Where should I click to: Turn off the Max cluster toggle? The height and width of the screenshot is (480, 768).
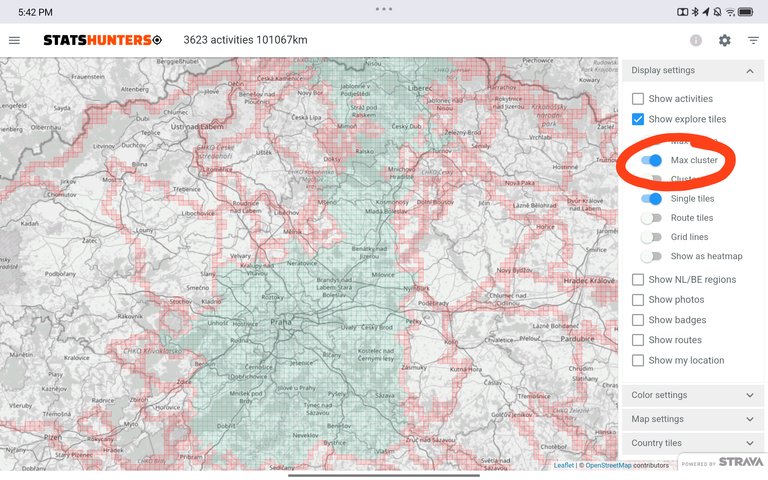click(x=652, y=160)
